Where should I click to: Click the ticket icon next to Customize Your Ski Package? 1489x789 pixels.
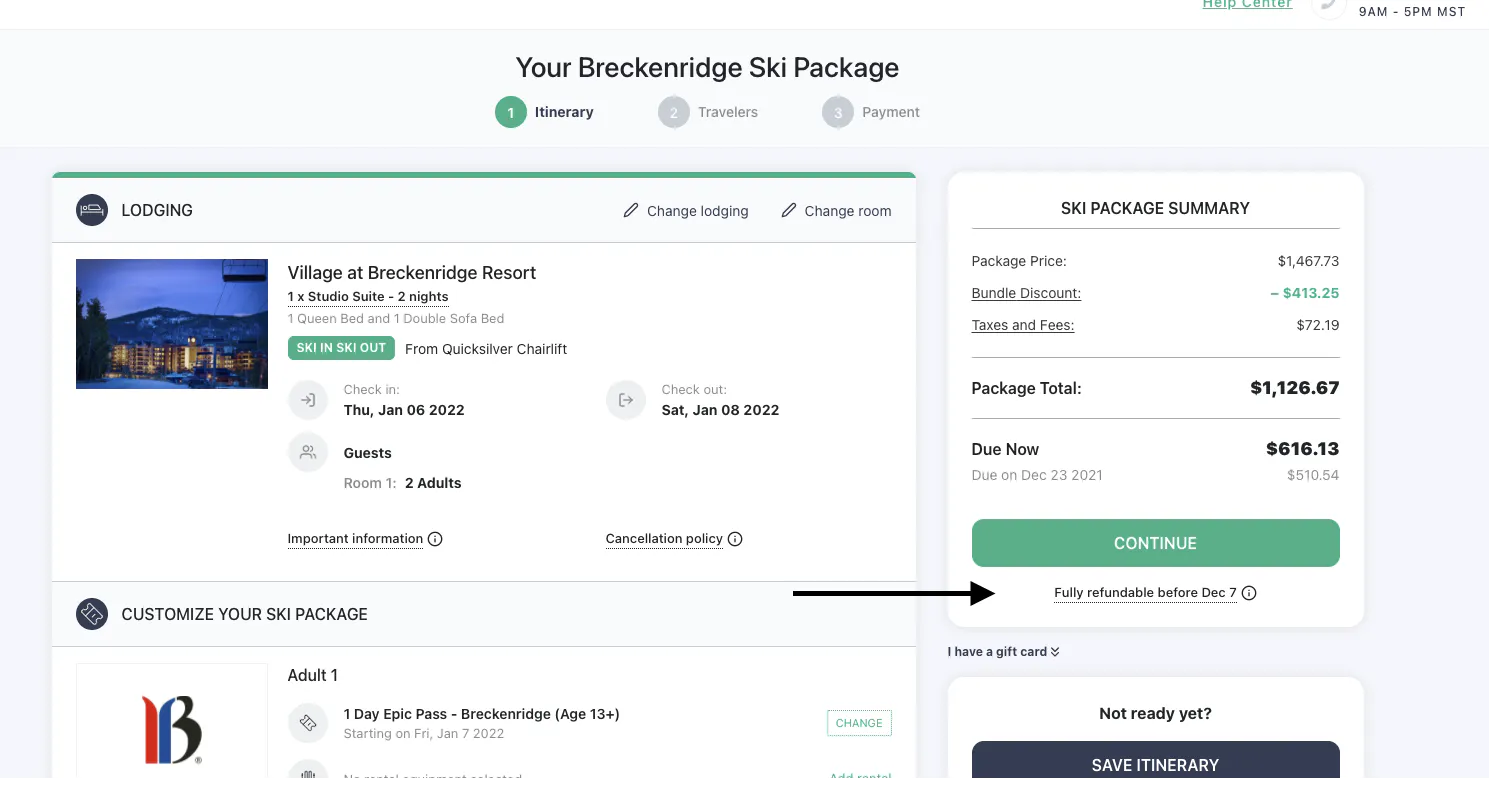92,614
